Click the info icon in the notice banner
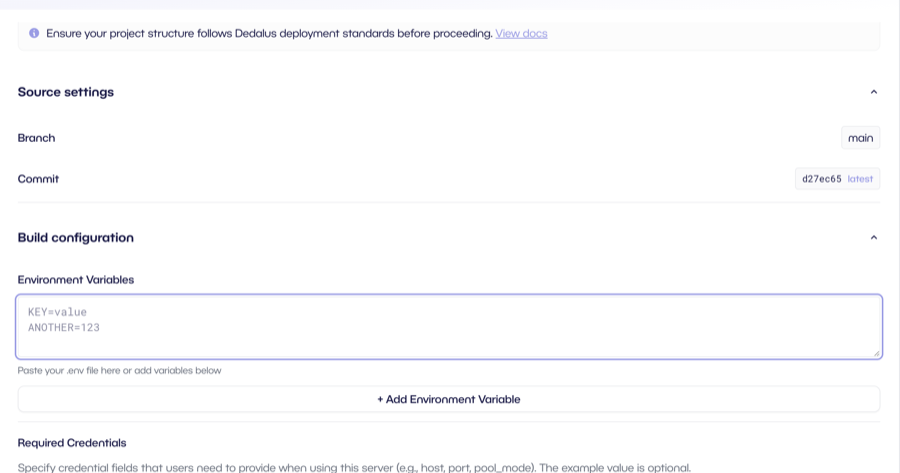The height and width of the screenshot is (473, 900). [34, 33]
